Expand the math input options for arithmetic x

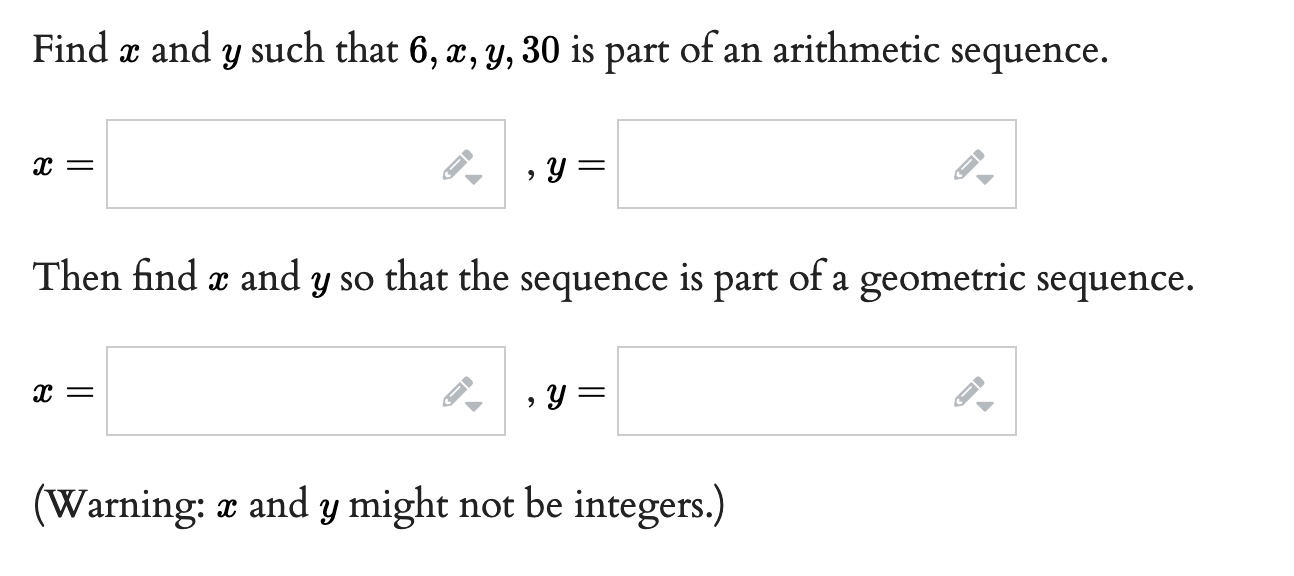[x=473, y=181]
